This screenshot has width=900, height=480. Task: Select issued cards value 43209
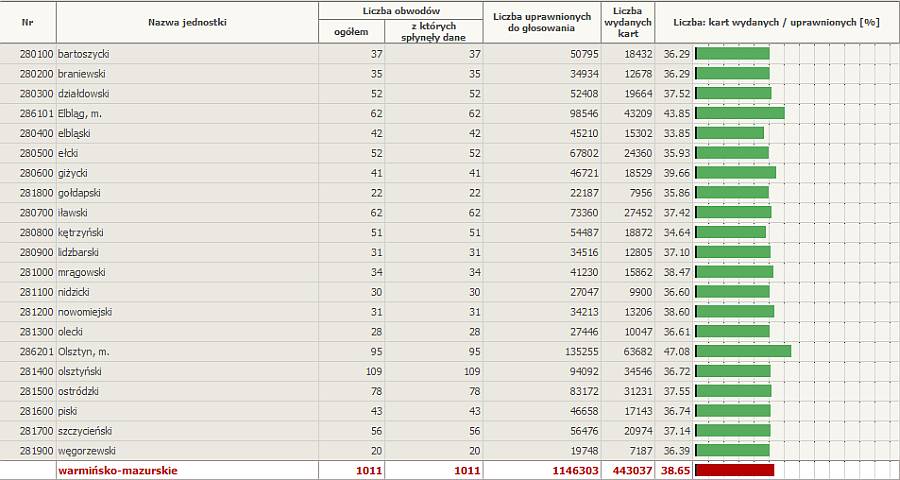pos(638,114)
